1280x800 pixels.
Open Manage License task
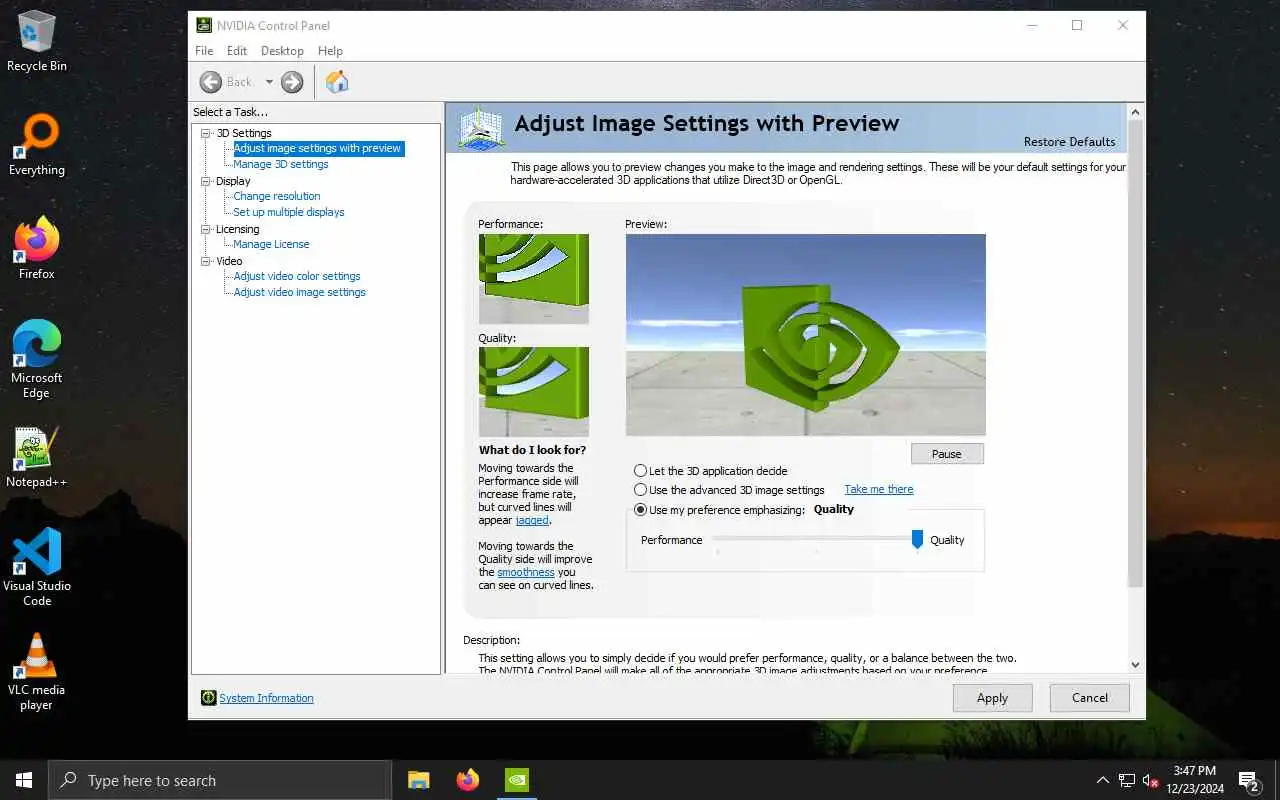(x=272, y=244)
